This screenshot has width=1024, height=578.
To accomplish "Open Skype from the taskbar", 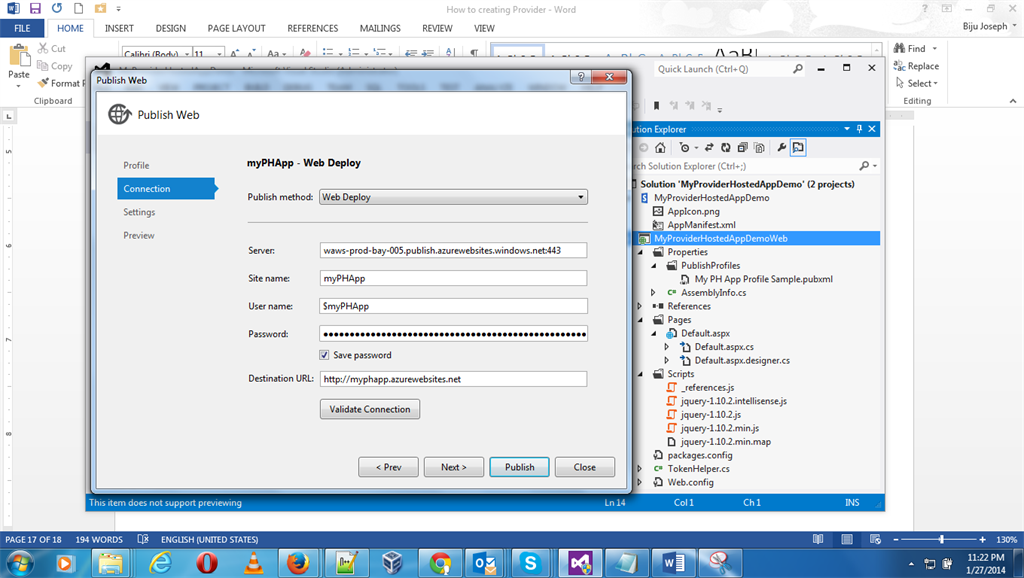I will click(x=530, y=562).
